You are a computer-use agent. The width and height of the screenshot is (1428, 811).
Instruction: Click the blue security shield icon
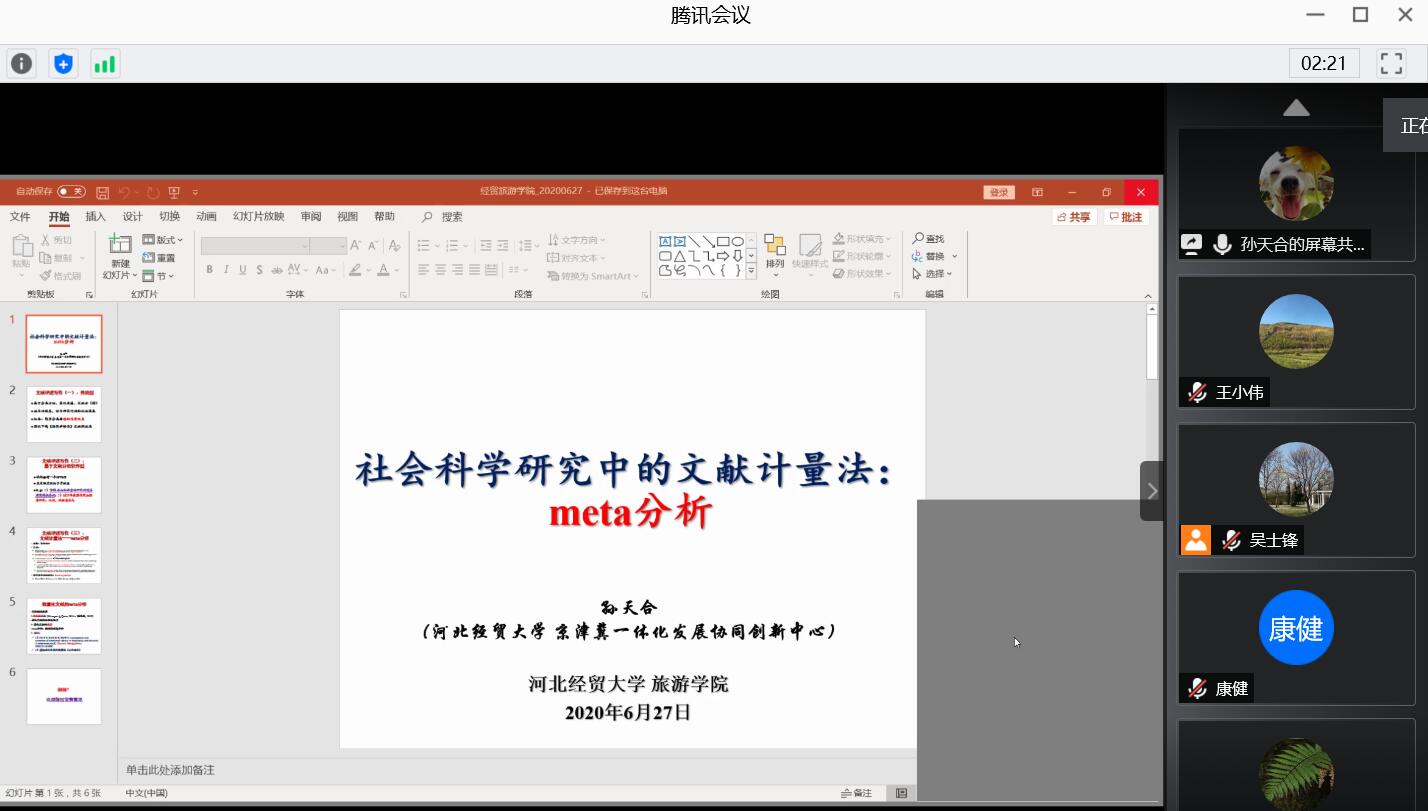(63, 64)
